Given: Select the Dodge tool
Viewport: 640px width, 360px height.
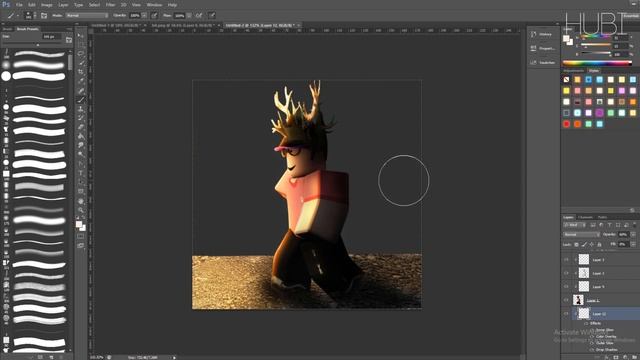Looking at the screenshot, I should 81,154.
